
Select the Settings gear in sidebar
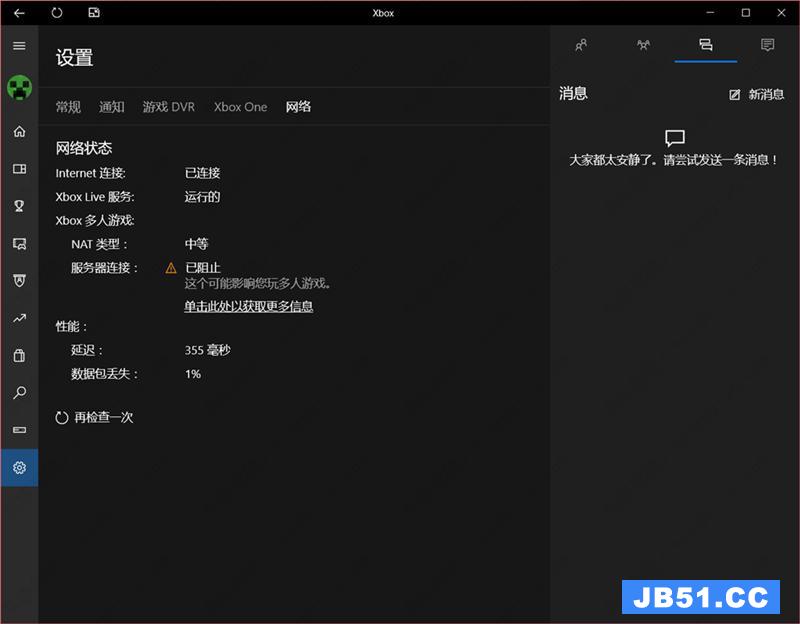click(x=19, y=467)
